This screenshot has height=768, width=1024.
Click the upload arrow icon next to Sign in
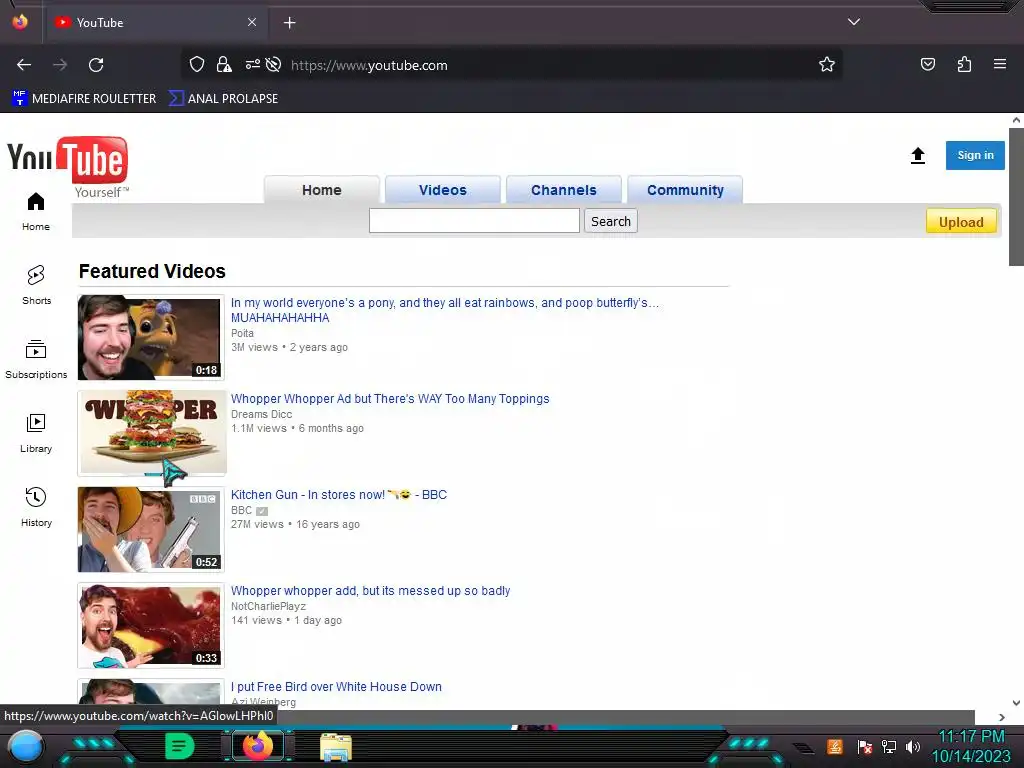click(918, 155)
